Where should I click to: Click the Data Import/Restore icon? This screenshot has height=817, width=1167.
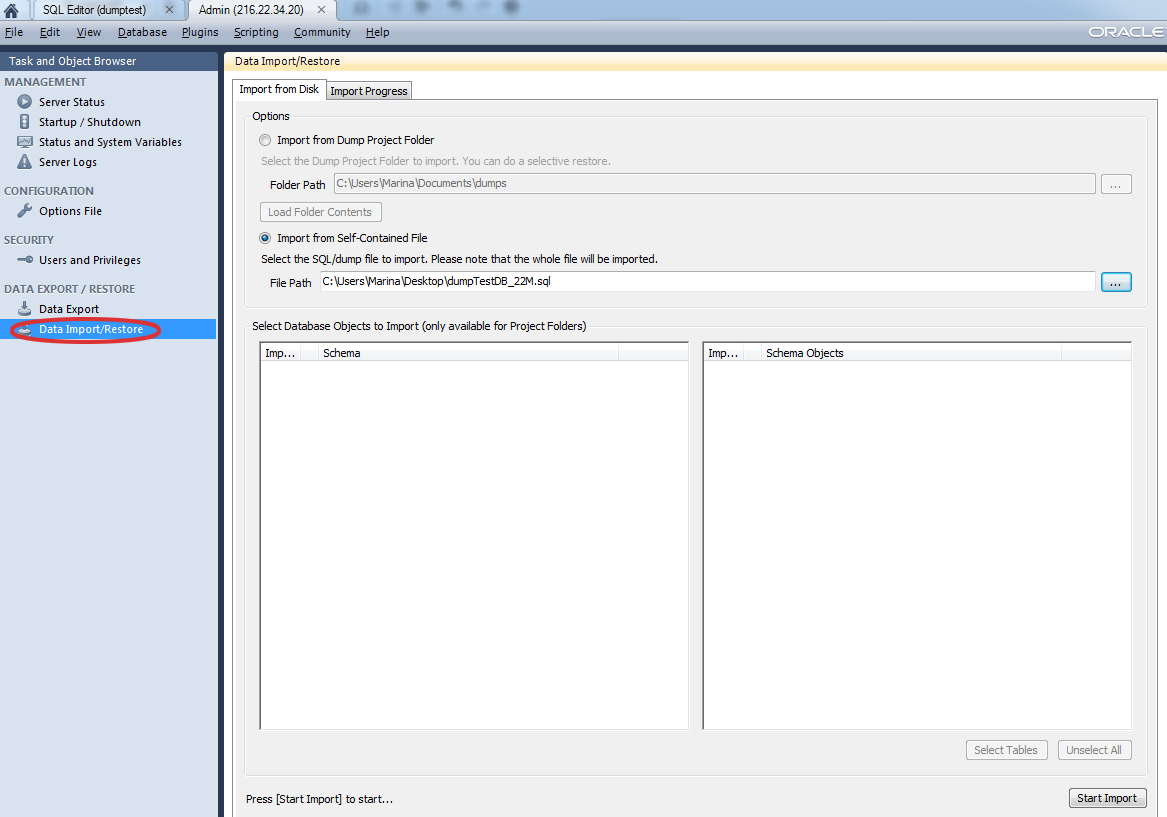coord(25,329)
